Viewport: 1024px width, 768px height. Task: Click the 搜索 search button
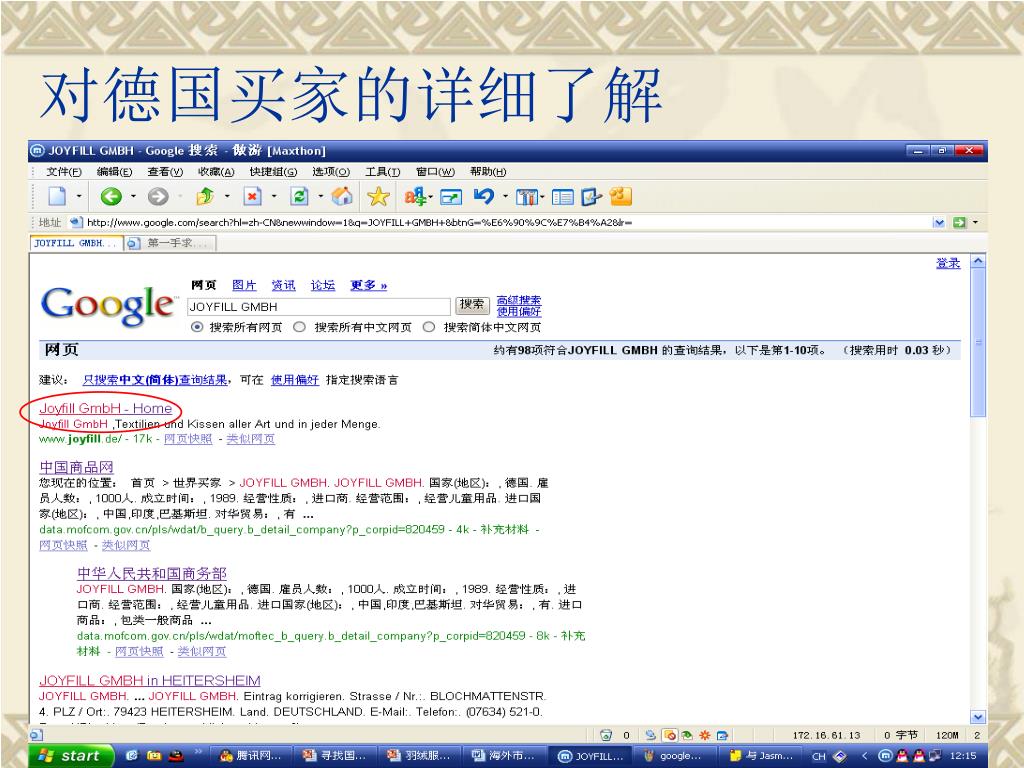[472, 304]
